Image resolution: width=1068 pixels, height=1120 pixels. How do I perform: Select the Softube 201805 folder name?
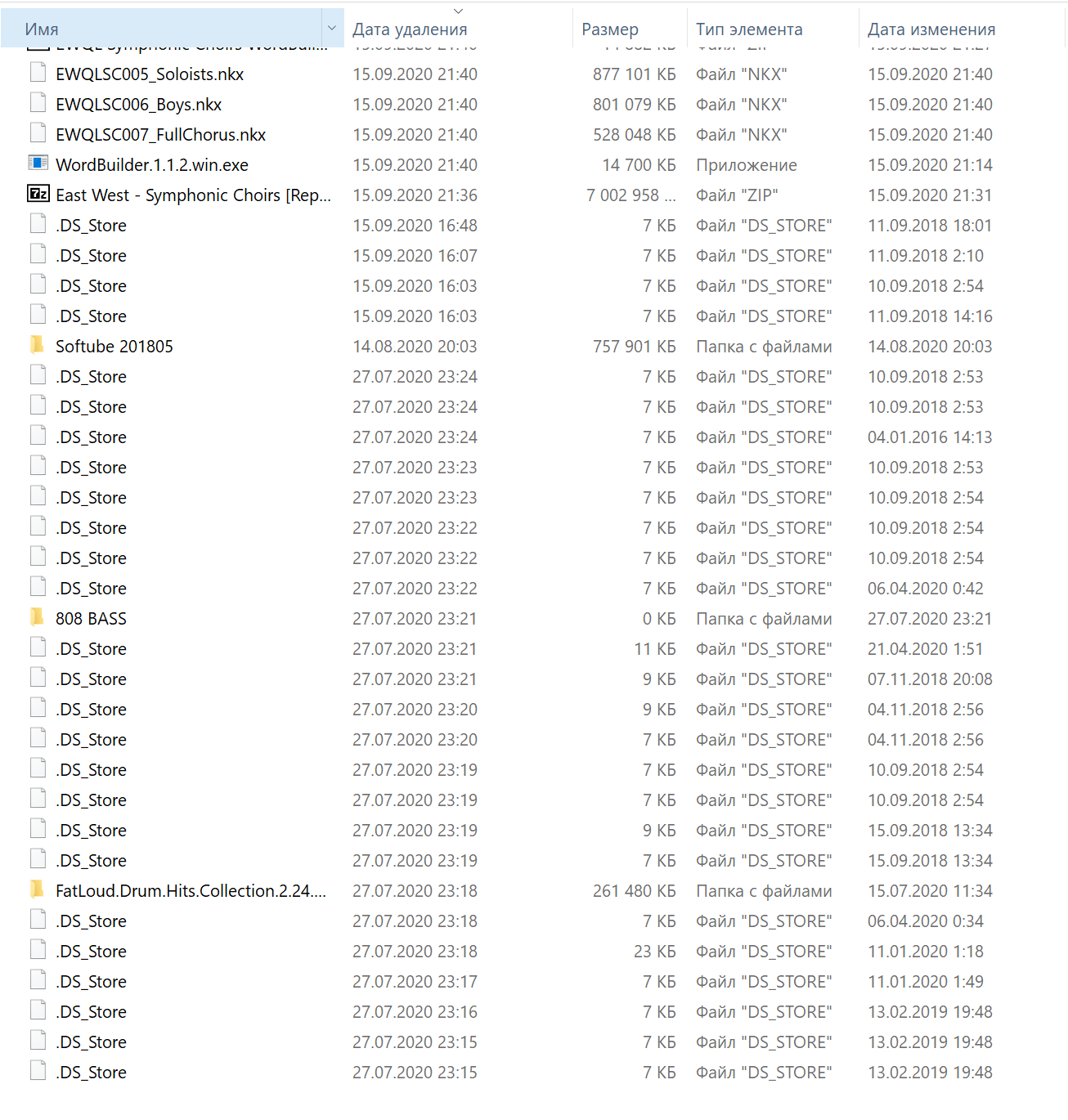pyautogui.click(x=114, y=347)
